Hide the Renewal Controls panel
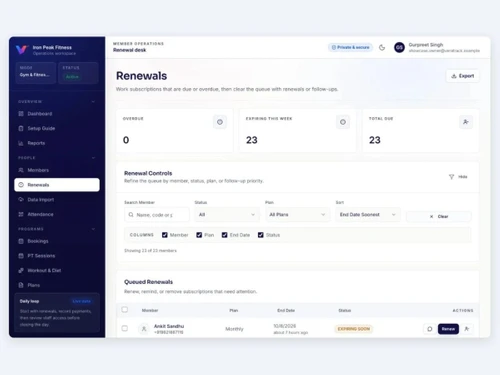The image size is (500, 375). click(x=458, y=177)
